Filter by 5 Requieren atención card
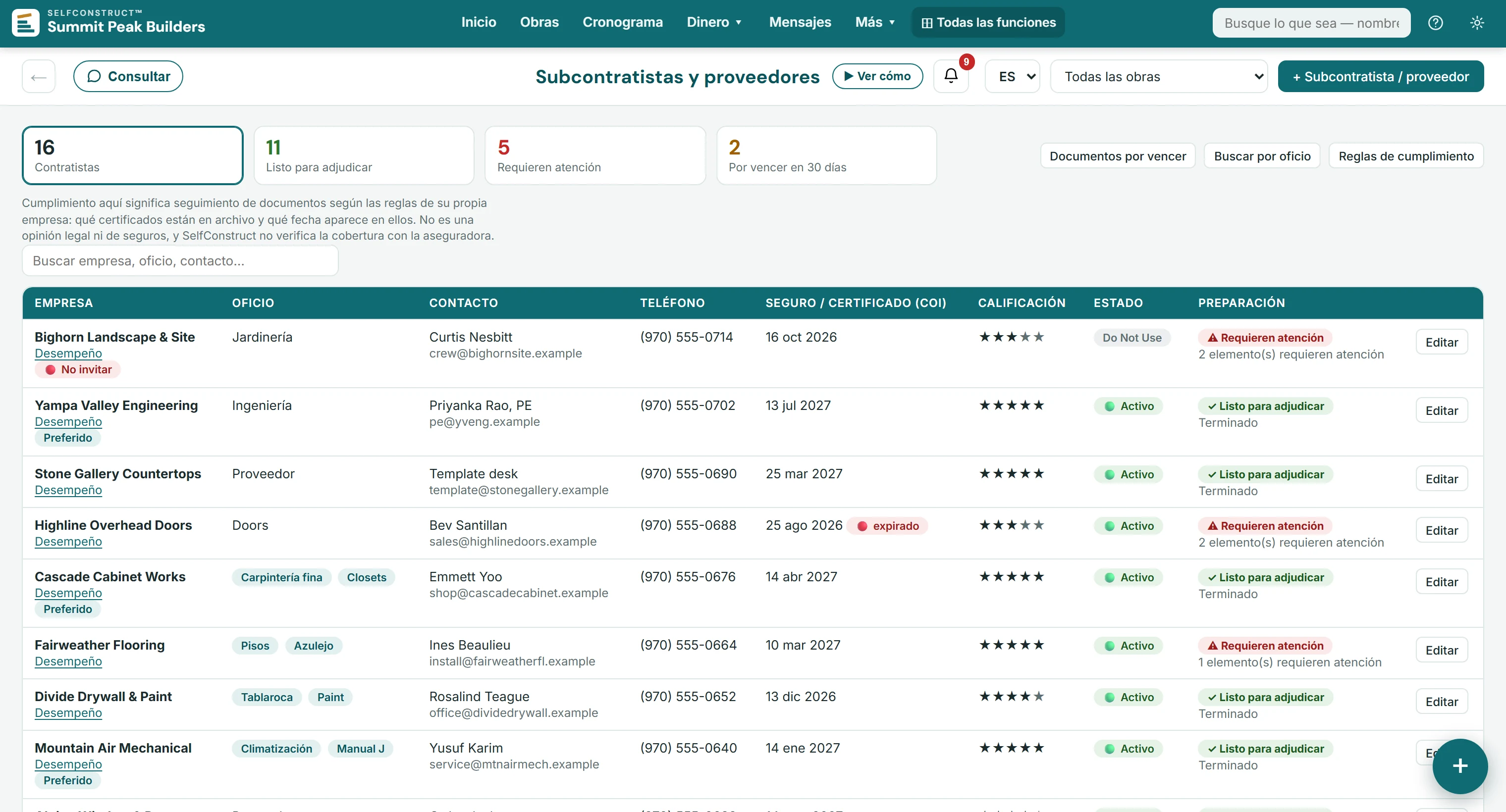Screen dimensions: 1506x812 point(595,155)
